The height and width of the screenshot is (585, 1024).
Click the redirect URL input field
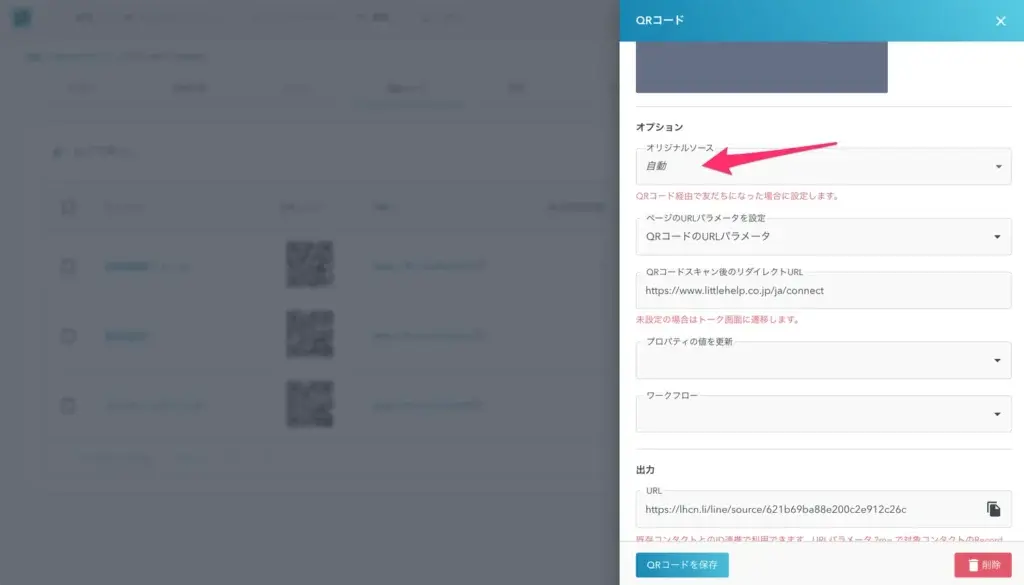coord(822,291)
